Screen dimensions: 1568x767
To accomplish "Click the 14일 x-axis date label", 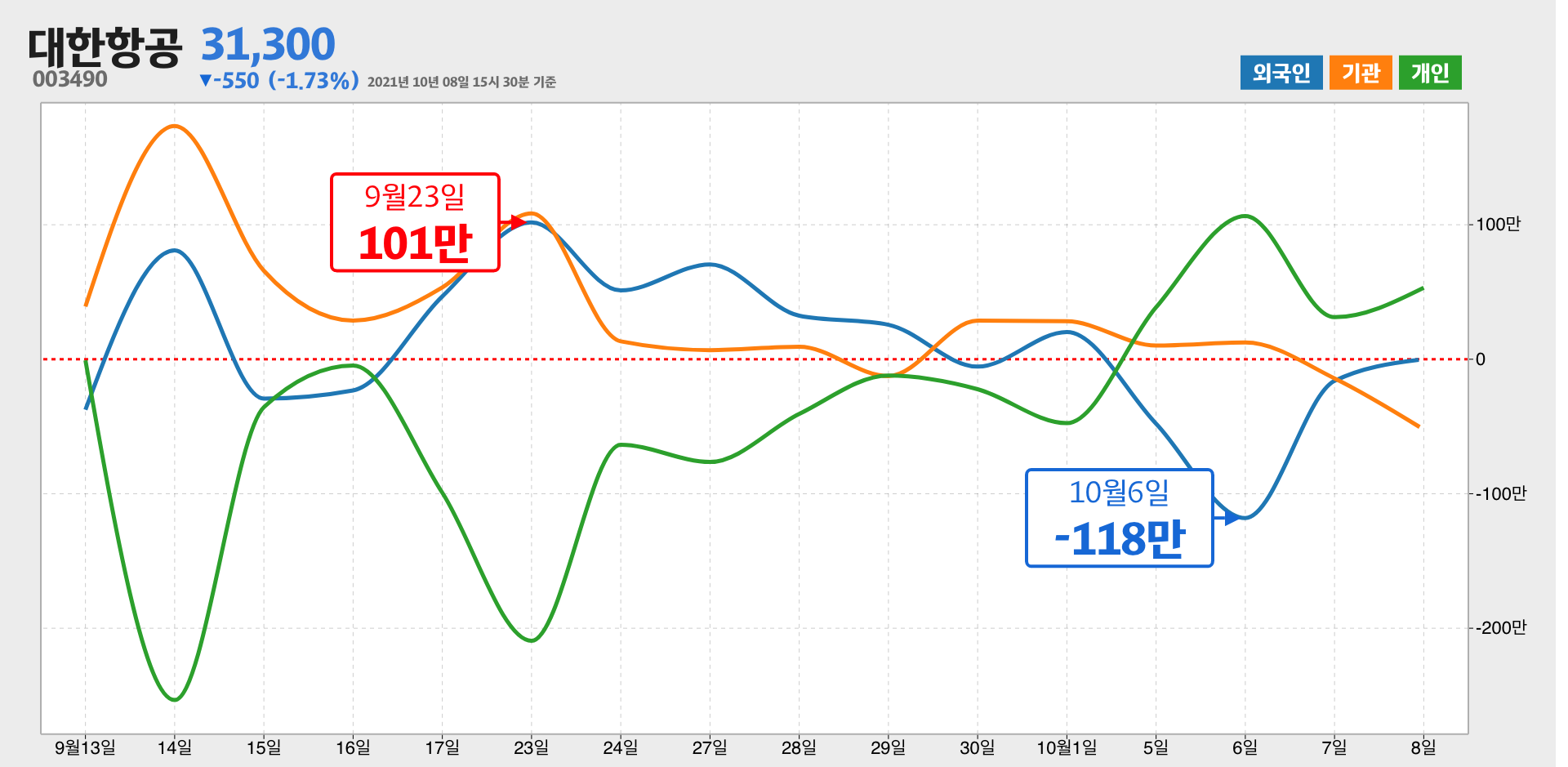I will (x=174, y=747).
